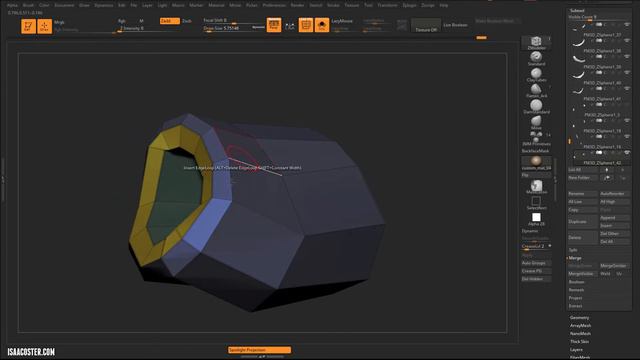Click the MergeSimilar button
This screenshot has width=640, height=360.
click(615, 266)
